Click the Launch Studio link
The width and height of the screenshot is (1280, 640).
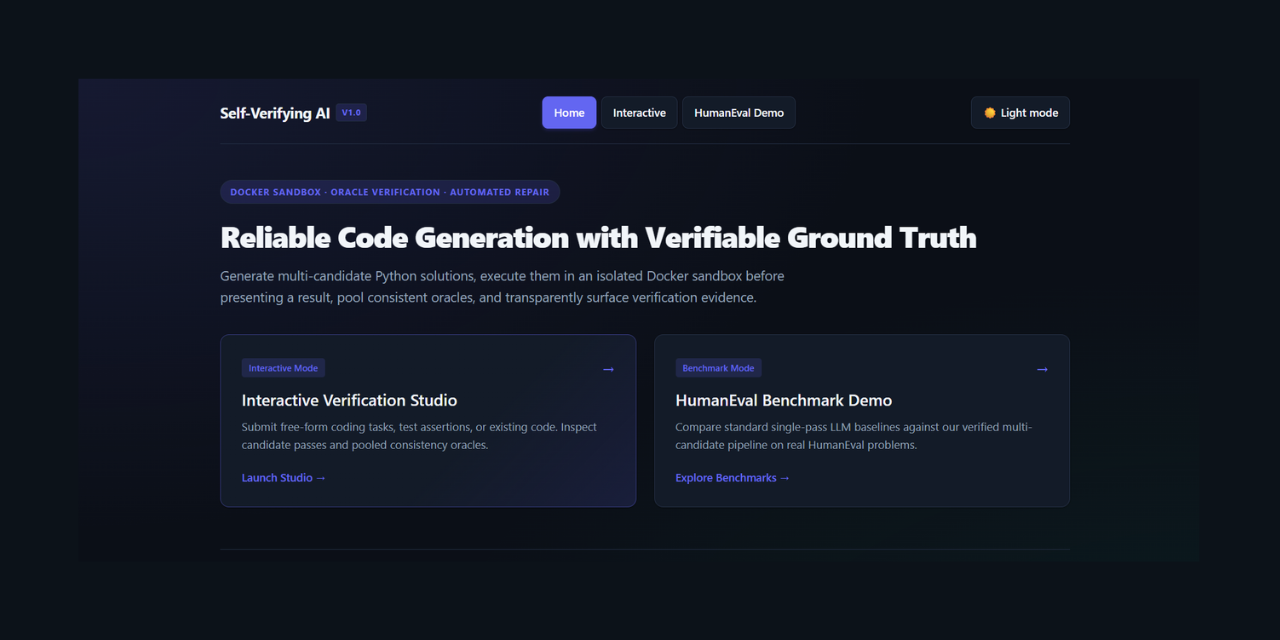point(284,478)
